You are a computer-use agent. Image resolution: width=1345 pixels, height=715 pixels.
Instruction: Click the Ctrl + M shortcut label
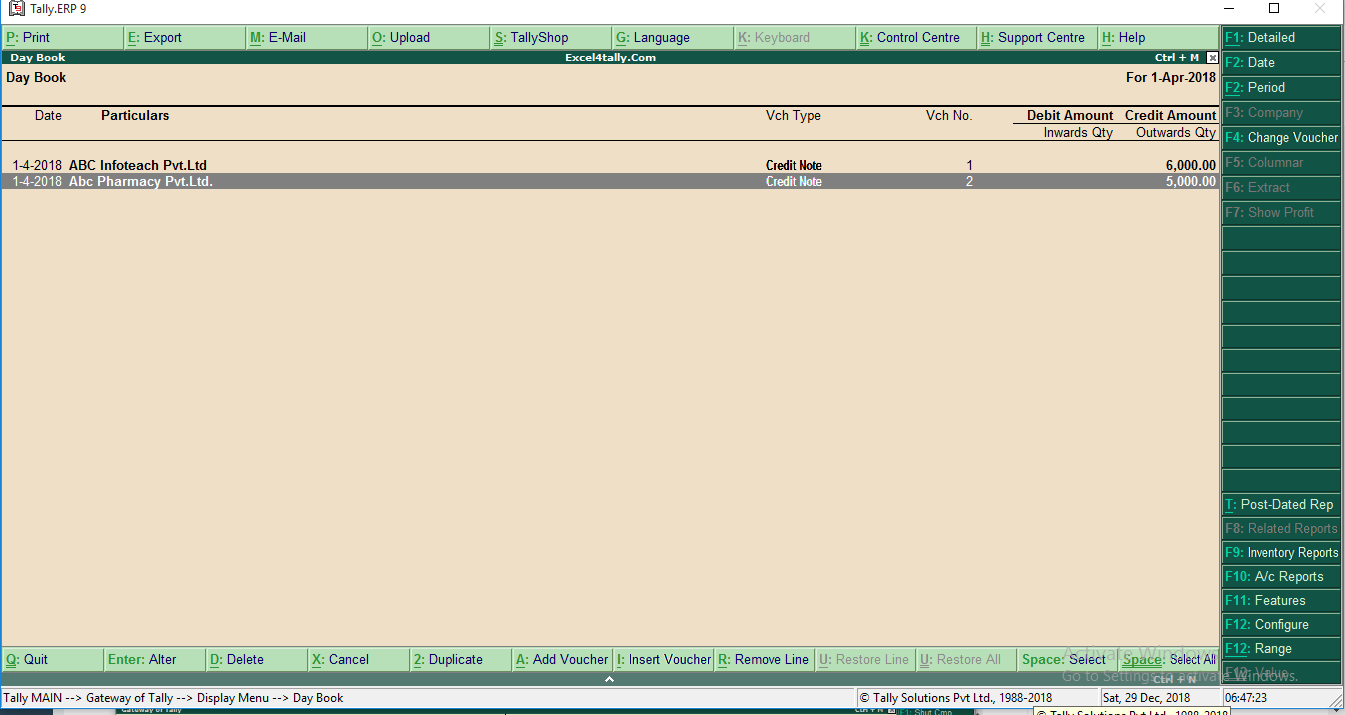[1177, 58]
